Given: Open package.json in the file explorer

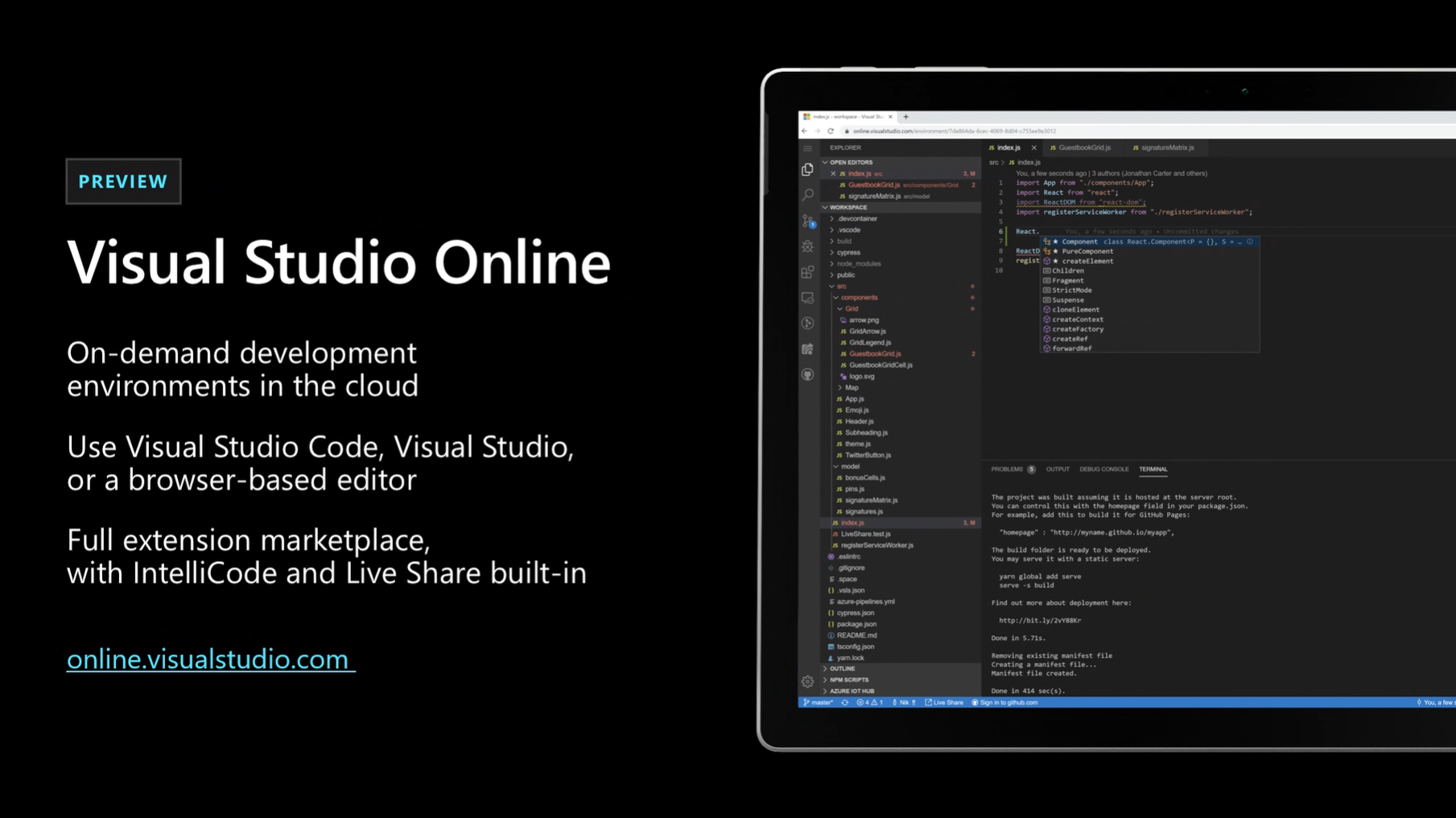Looking at the screenshot, I should [856, 624].
